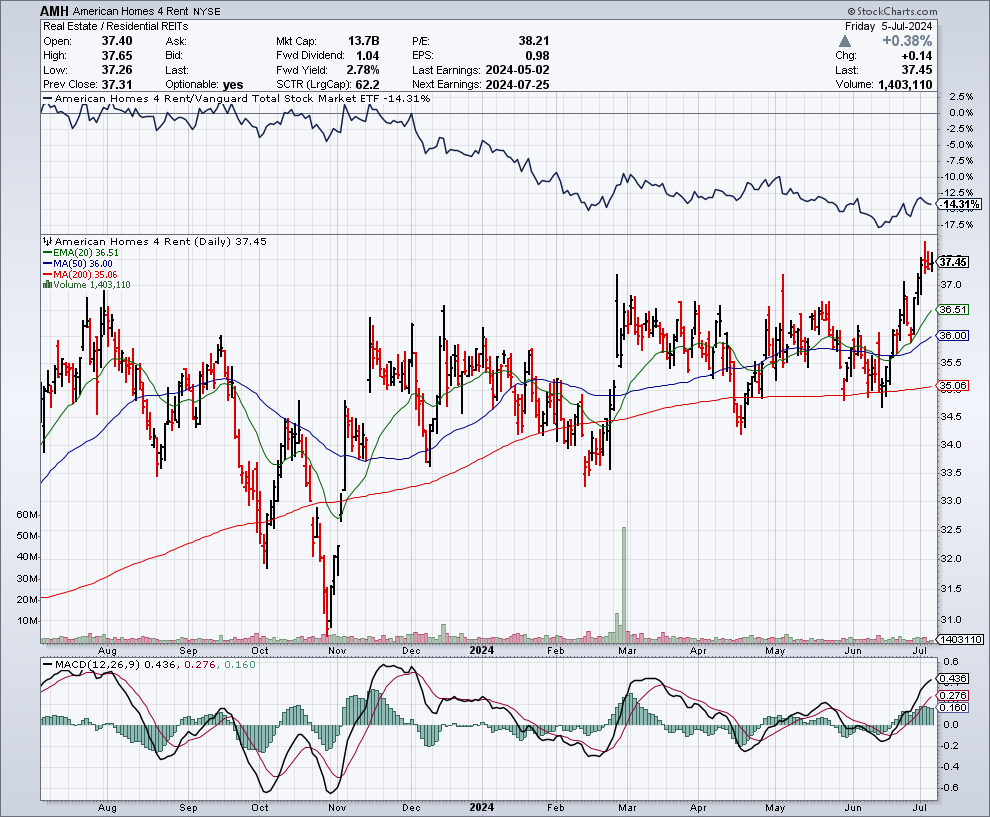Click the 1403110 volume axis label
The width and height of the screenshot is (990, 817).
click(960, 640)
